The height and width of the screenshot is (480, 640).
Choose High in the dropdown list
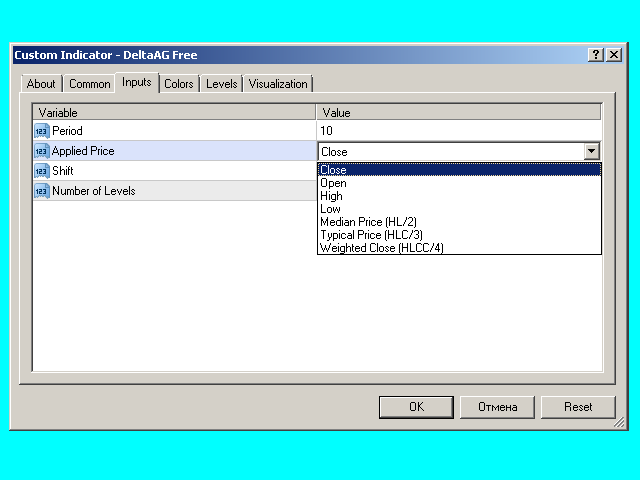(x=331, y=196)
